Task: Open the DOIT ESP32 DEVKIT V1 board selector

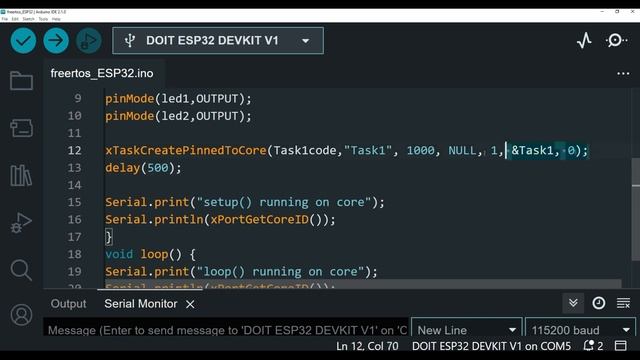Action: point(218,40)
